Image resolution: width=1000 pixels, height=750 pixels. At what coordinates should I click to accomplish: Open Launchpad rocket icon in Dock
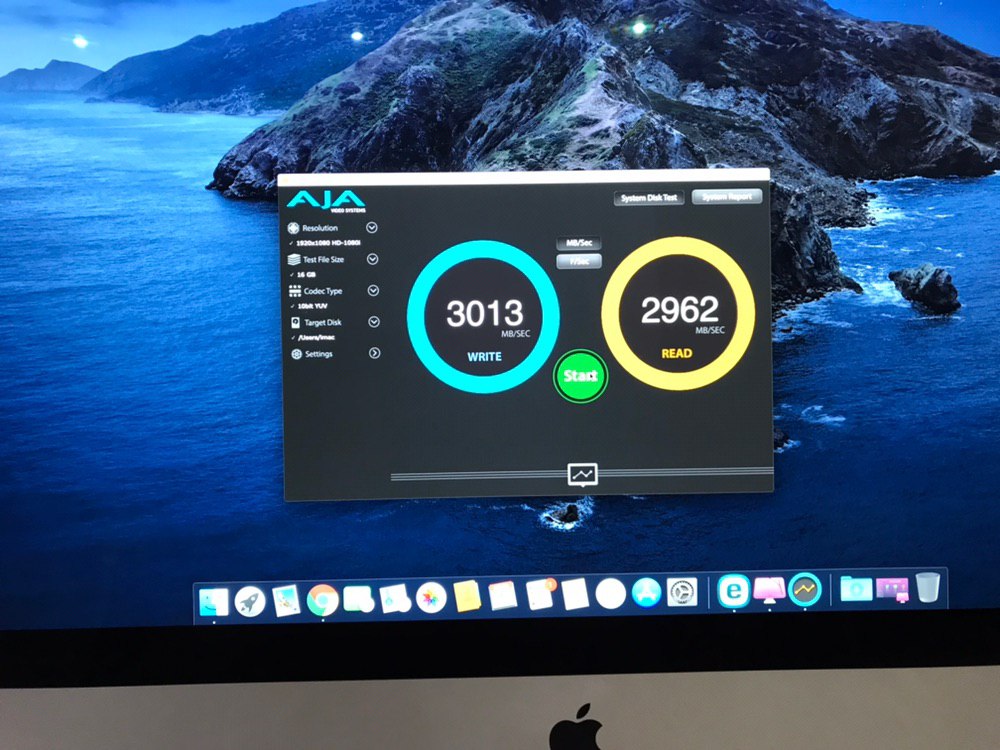(x=250, y=601)
